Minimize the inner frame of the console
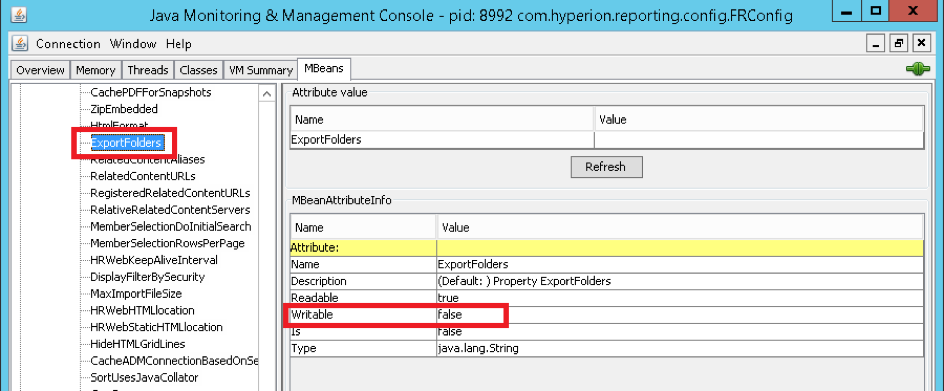 (x=875, y=43)
